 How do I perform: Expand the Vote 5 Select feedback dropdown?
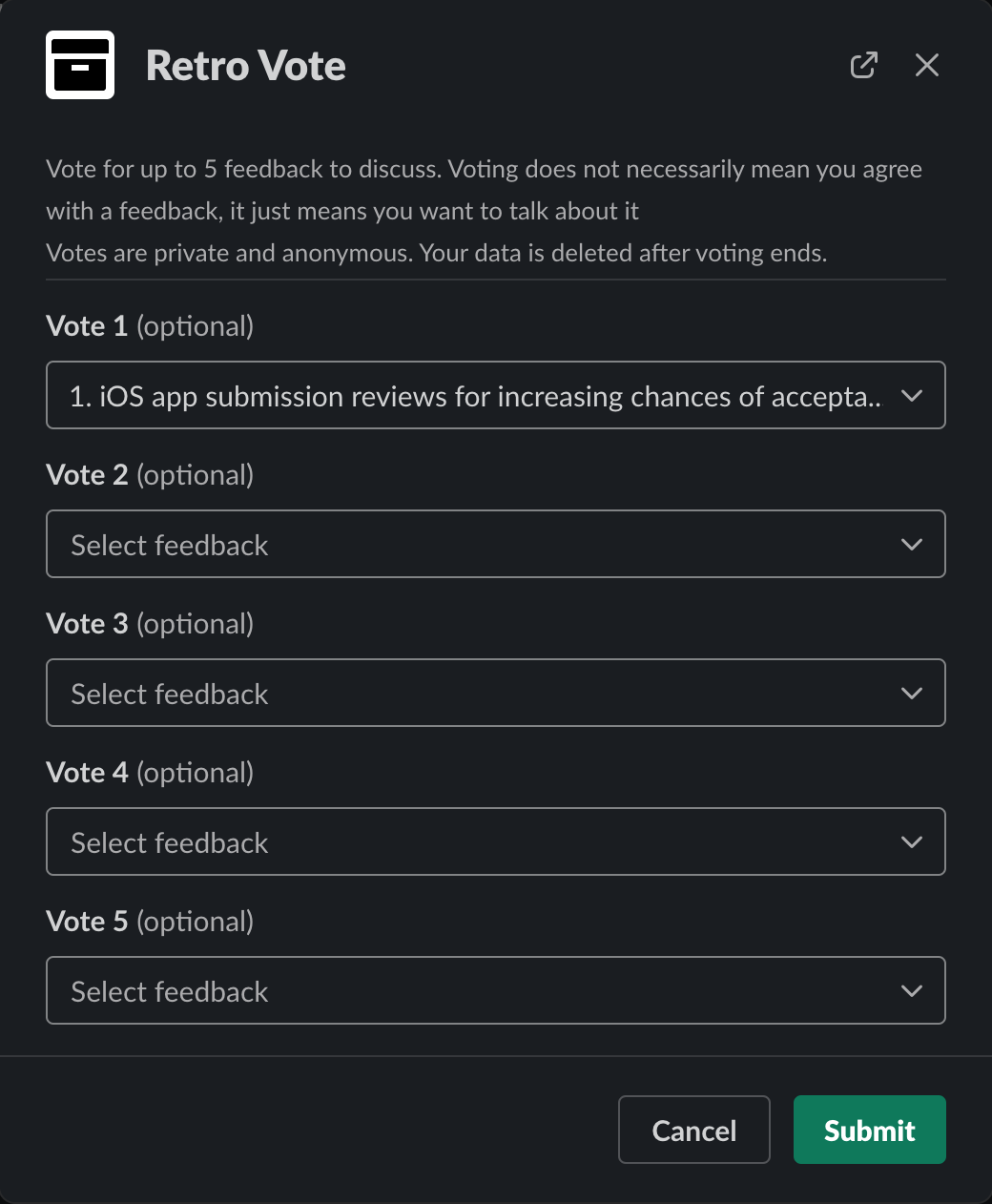(475, 990)
